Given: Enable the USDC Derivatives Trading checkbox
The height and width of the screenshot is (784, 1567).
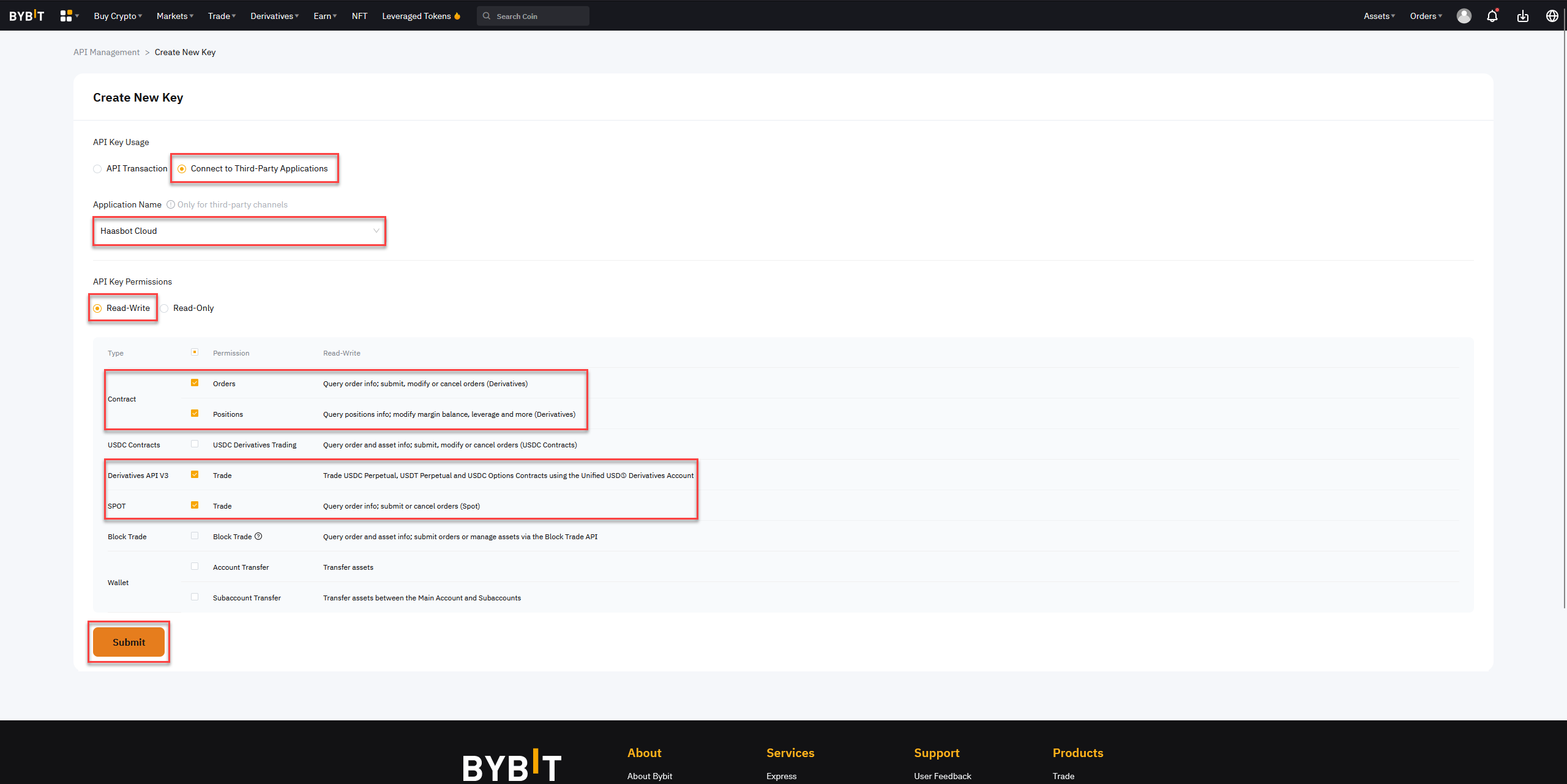Looking at the screenshot, I should click(195, 444).
